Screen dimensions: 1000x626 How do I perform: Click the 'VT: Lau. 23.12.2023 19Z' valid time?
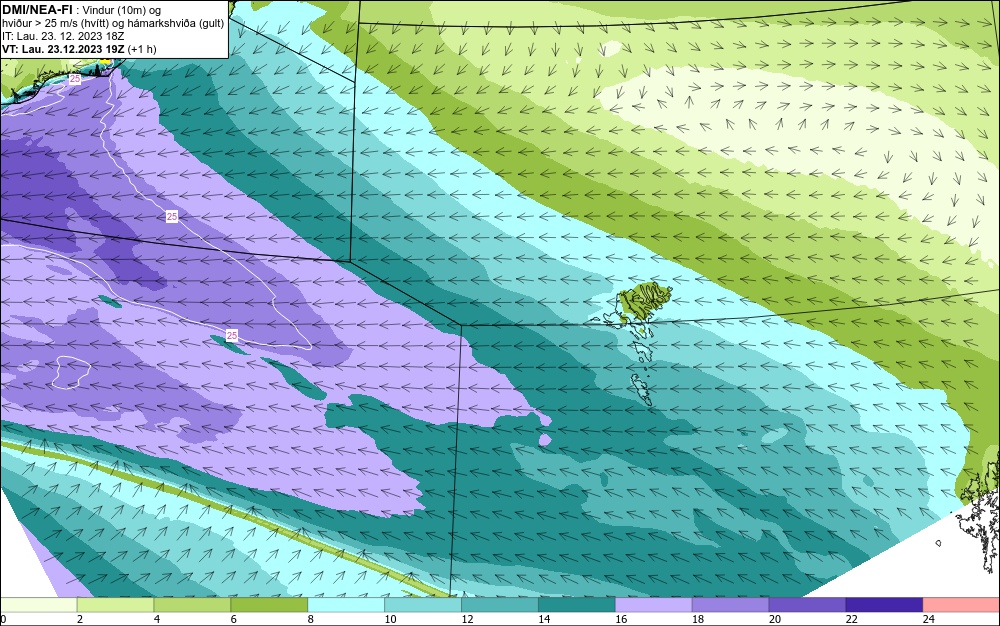(x=63, y=49)
